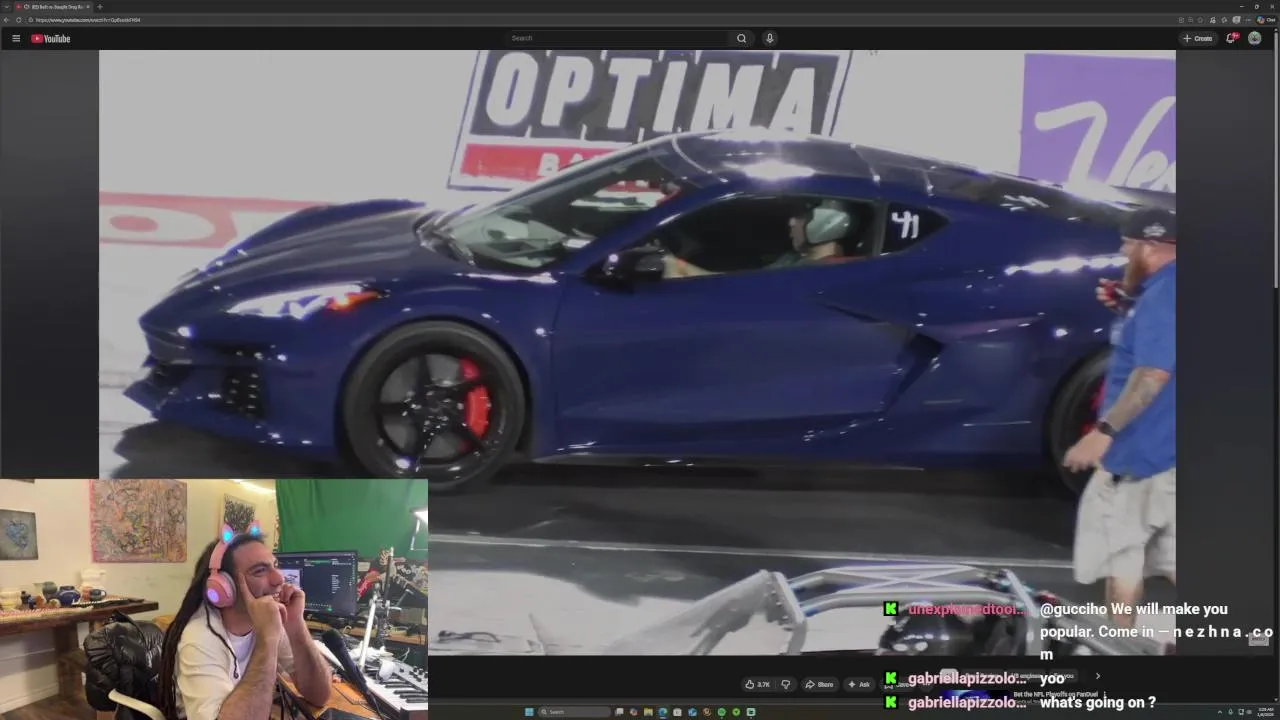Open the browser tab list dropdown

(5, 6)
